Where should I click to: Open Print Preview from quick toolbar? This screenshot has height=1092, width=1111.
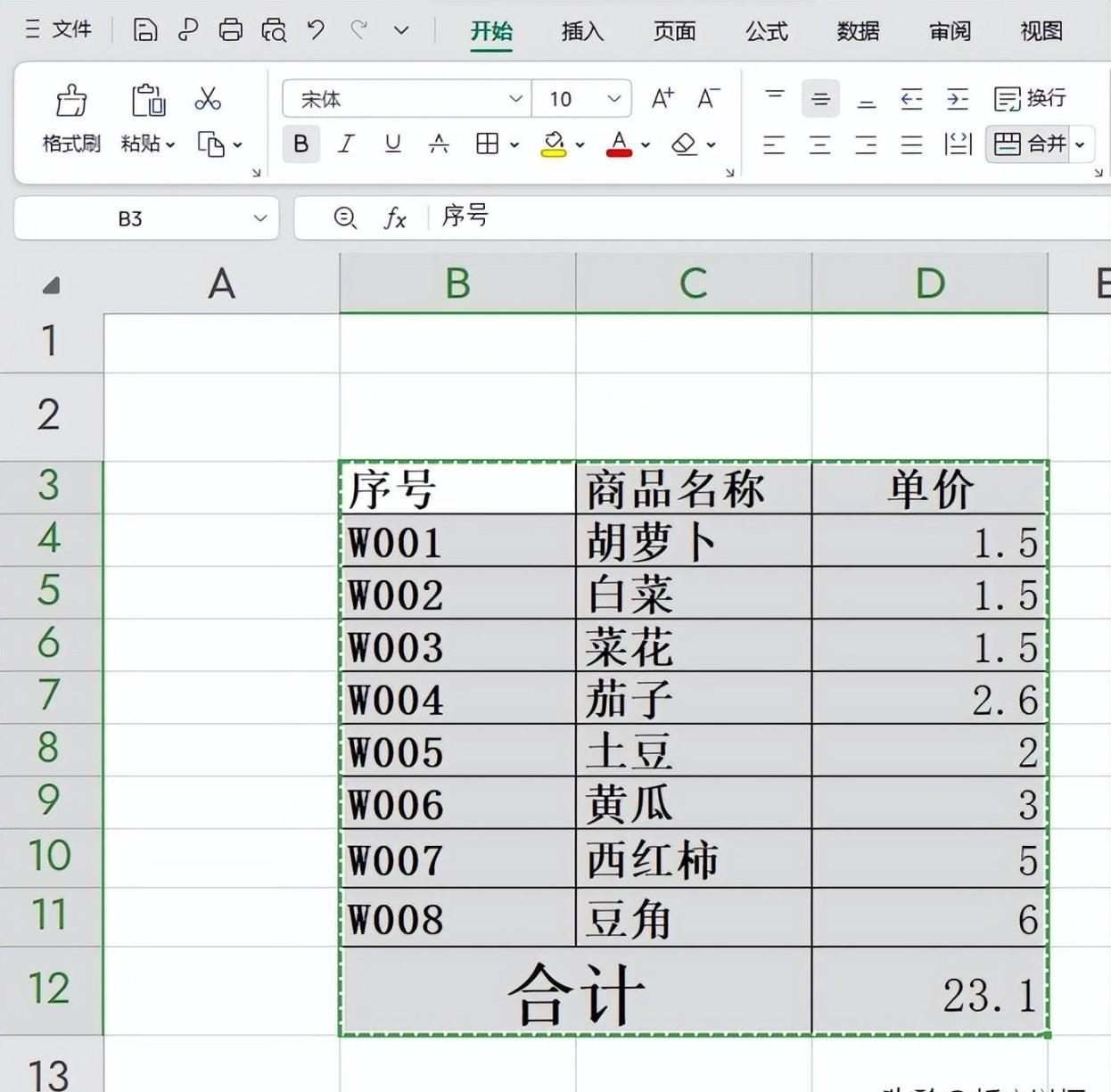[x=274, y=30]
